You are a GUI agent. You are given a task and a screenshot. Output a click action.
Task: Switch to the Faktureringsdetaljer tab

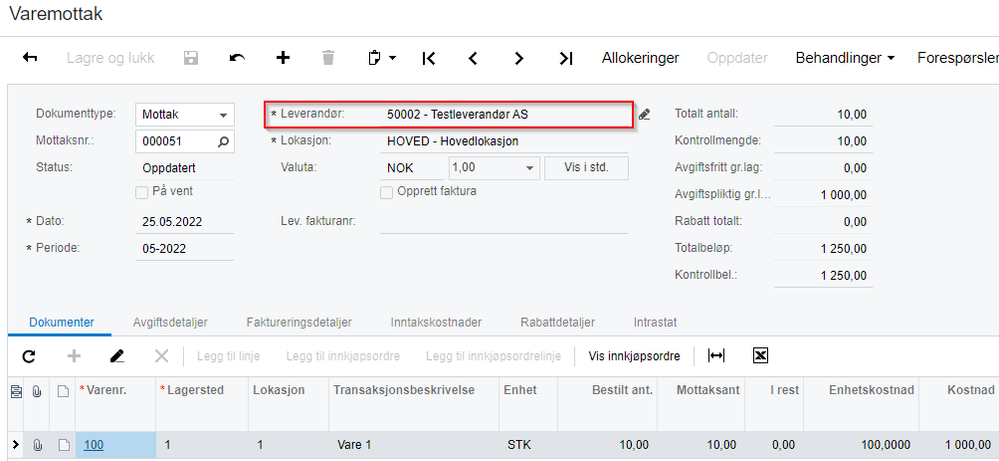(299, 322)
